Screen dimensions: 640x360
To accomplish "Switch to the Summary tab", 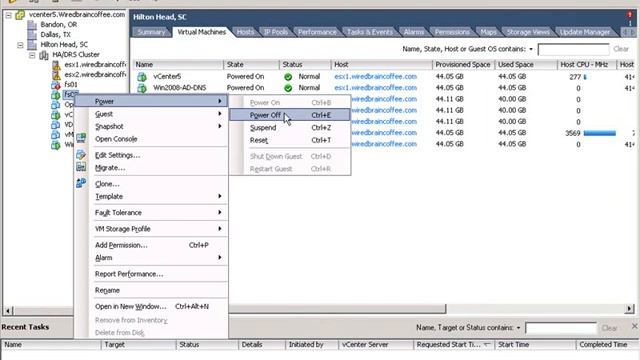I will (151, 32).
